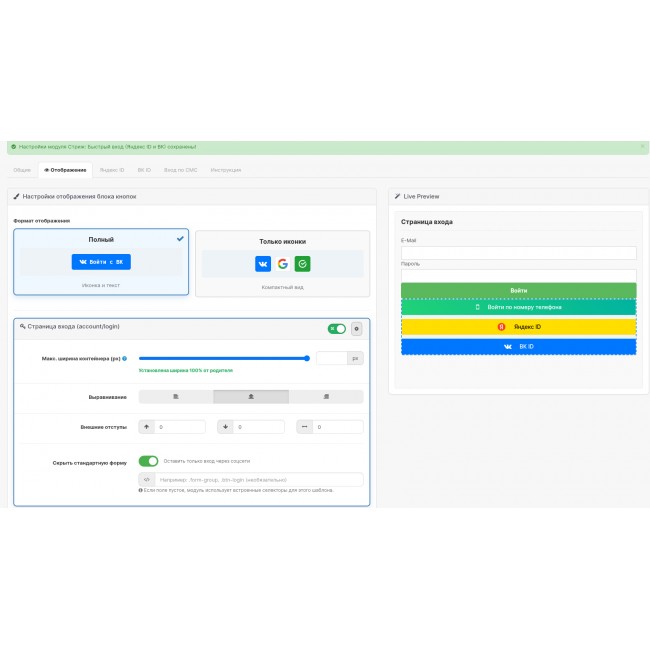Click the VK icon in the icons-only card
Viewport: 650px width, 650px height.
pos(263,264)
